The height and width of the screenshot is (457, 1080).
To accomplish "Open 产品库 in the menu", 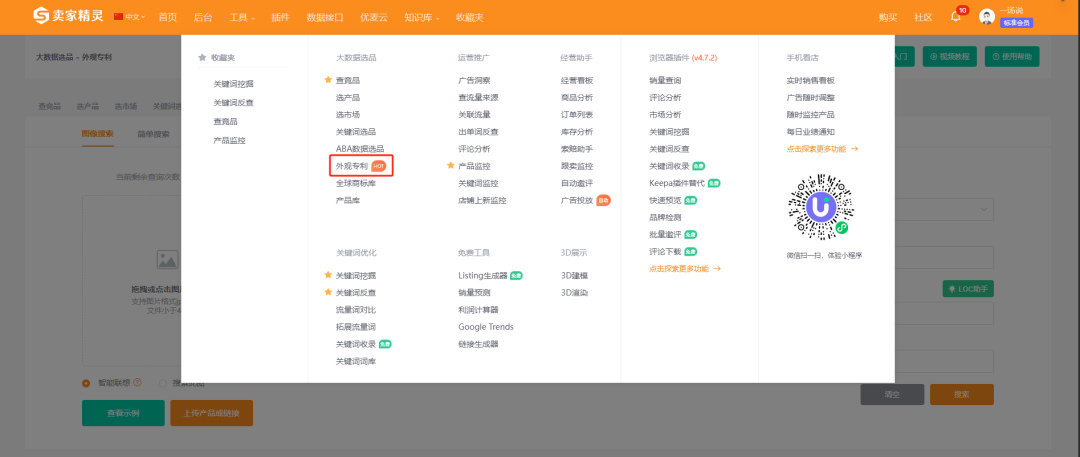I will (x=348, y=201).
